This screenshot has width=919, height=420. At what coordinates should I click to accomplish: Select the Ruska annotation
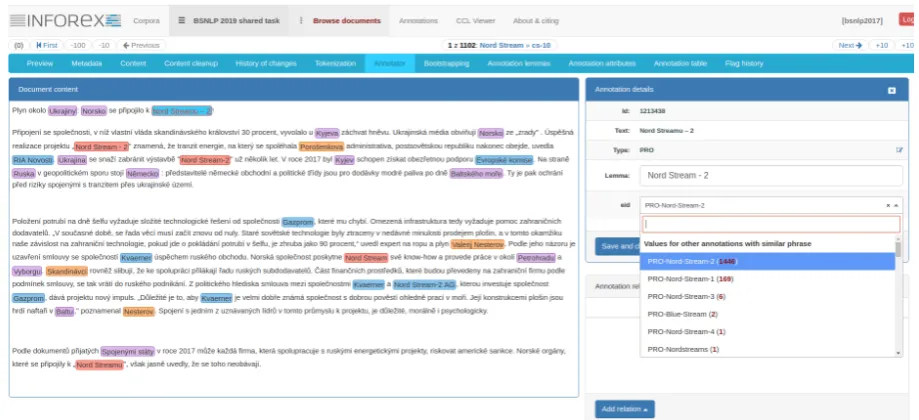(x=23, y=173)
